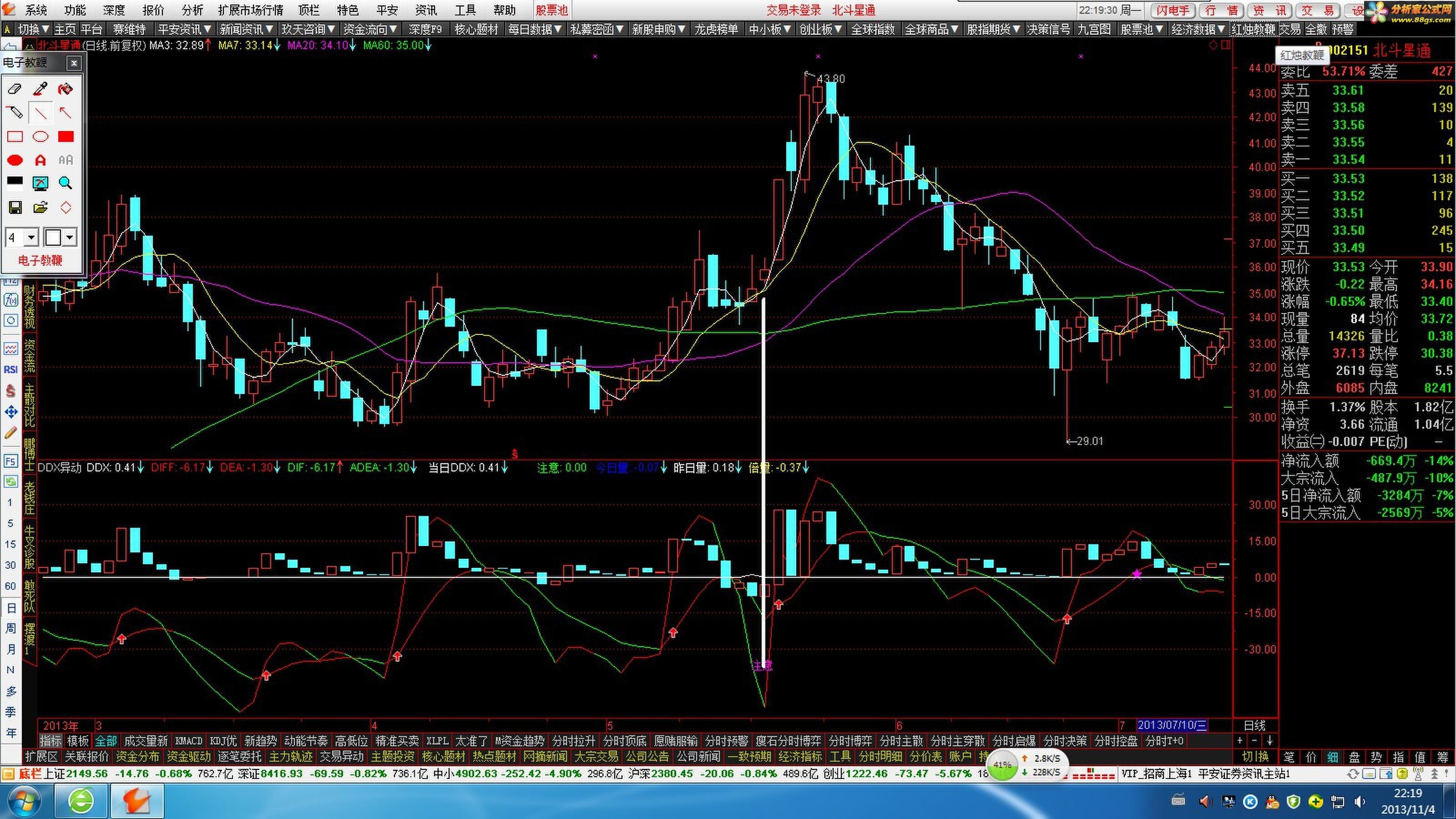
Task: Select the 周 weekly period toggle
Action: coord(11,628)
